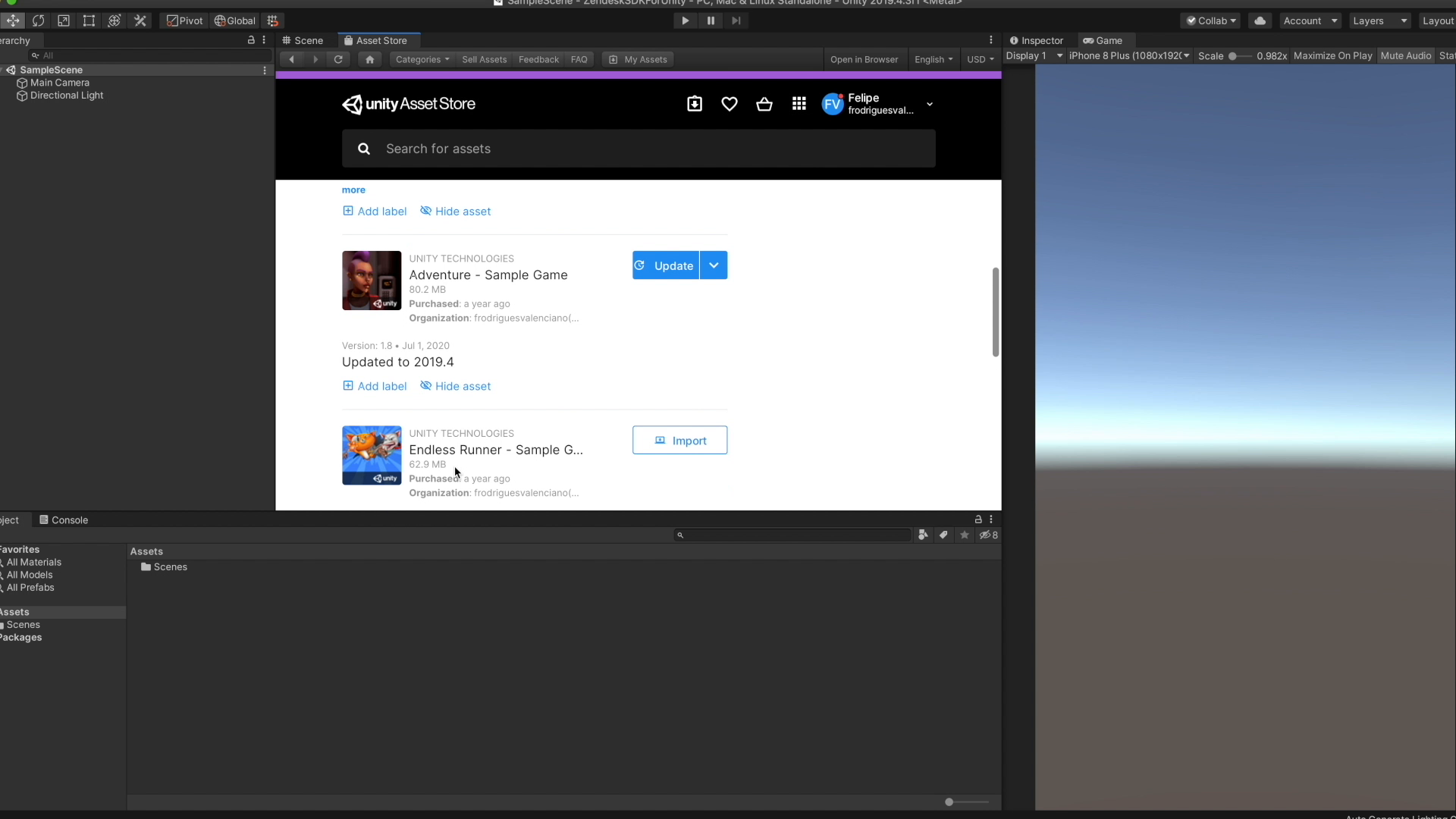This screenshot has width=1456, height=819.
Task: Open custom editor tools icon
Action: (140, 20)
